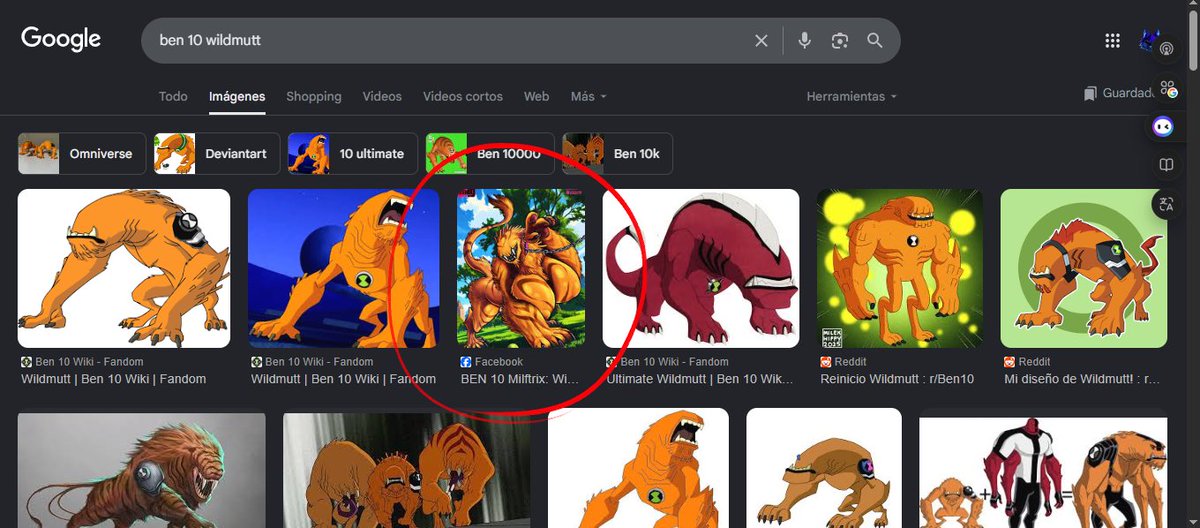Open the Mi diseño de Wildmutt thumbnail
1200x528 pixels.
point(1084,268)
